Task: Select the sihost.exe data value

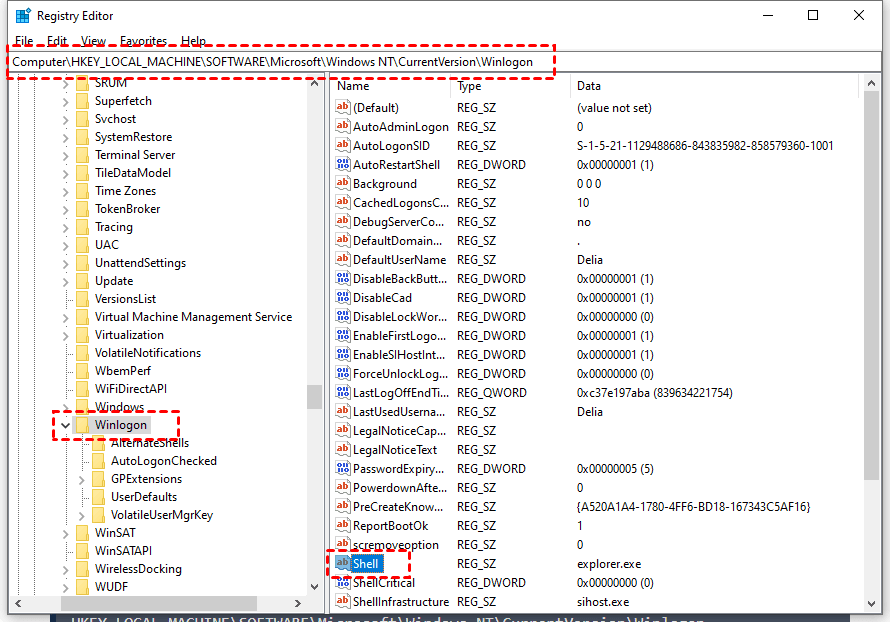Action: pos(603,602)
